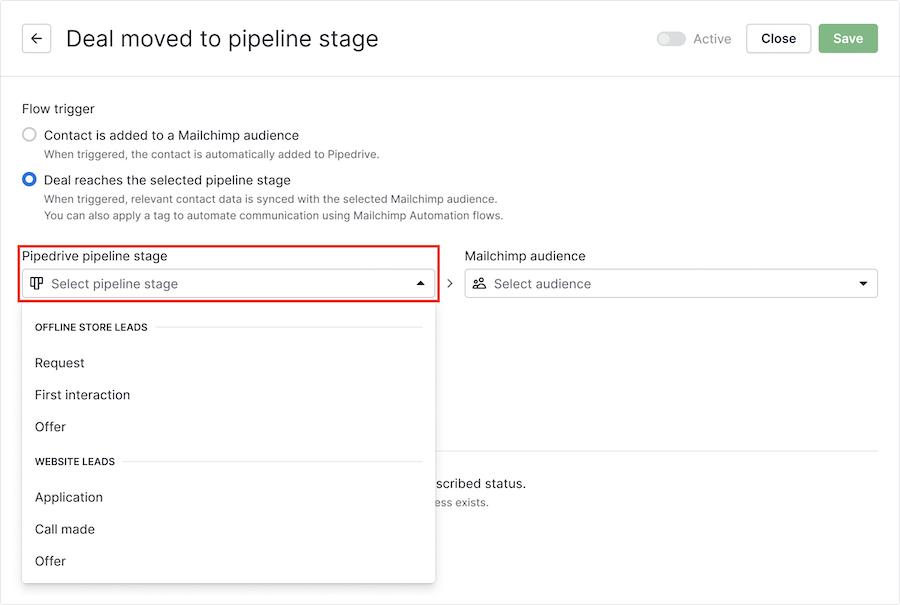Select the Deal moved to pipeline stage title
Viewport: 900px width, 605px height.
221,38
